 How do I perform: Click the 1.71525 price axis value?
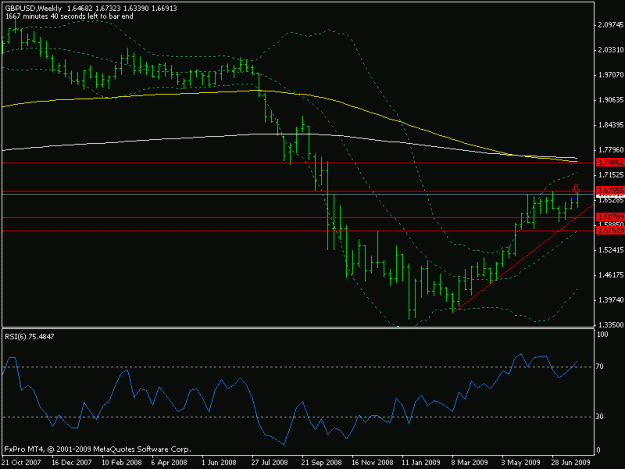[611, 175]
